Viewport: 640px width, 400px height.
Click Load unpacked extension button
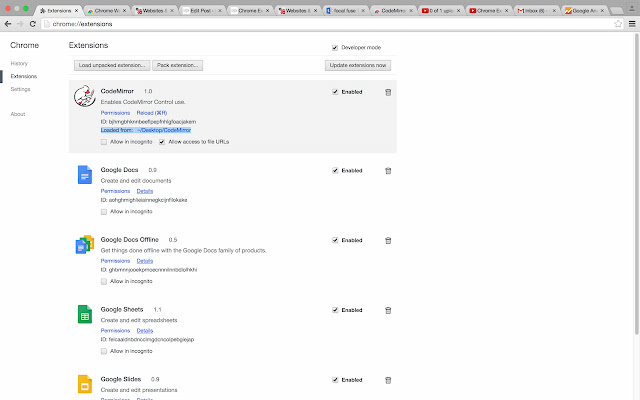[x=112, y=65]
